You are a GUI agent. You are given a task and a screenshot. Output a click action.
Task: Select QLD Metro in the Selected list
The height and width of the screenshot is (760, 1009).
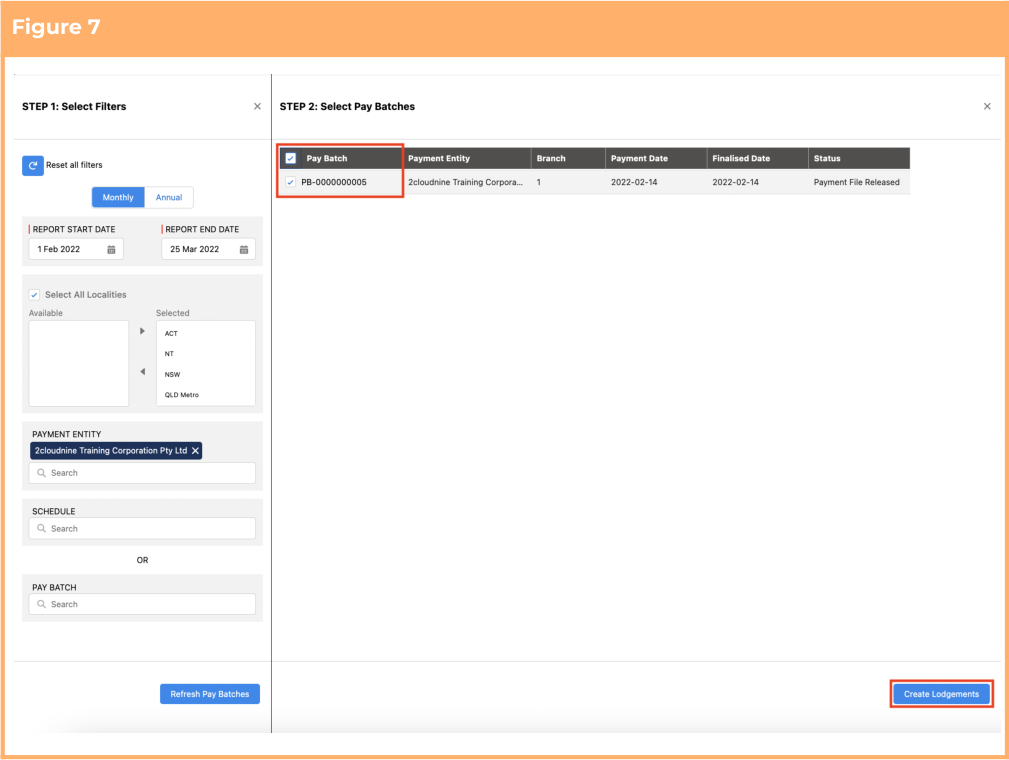[x=181, y=395]
